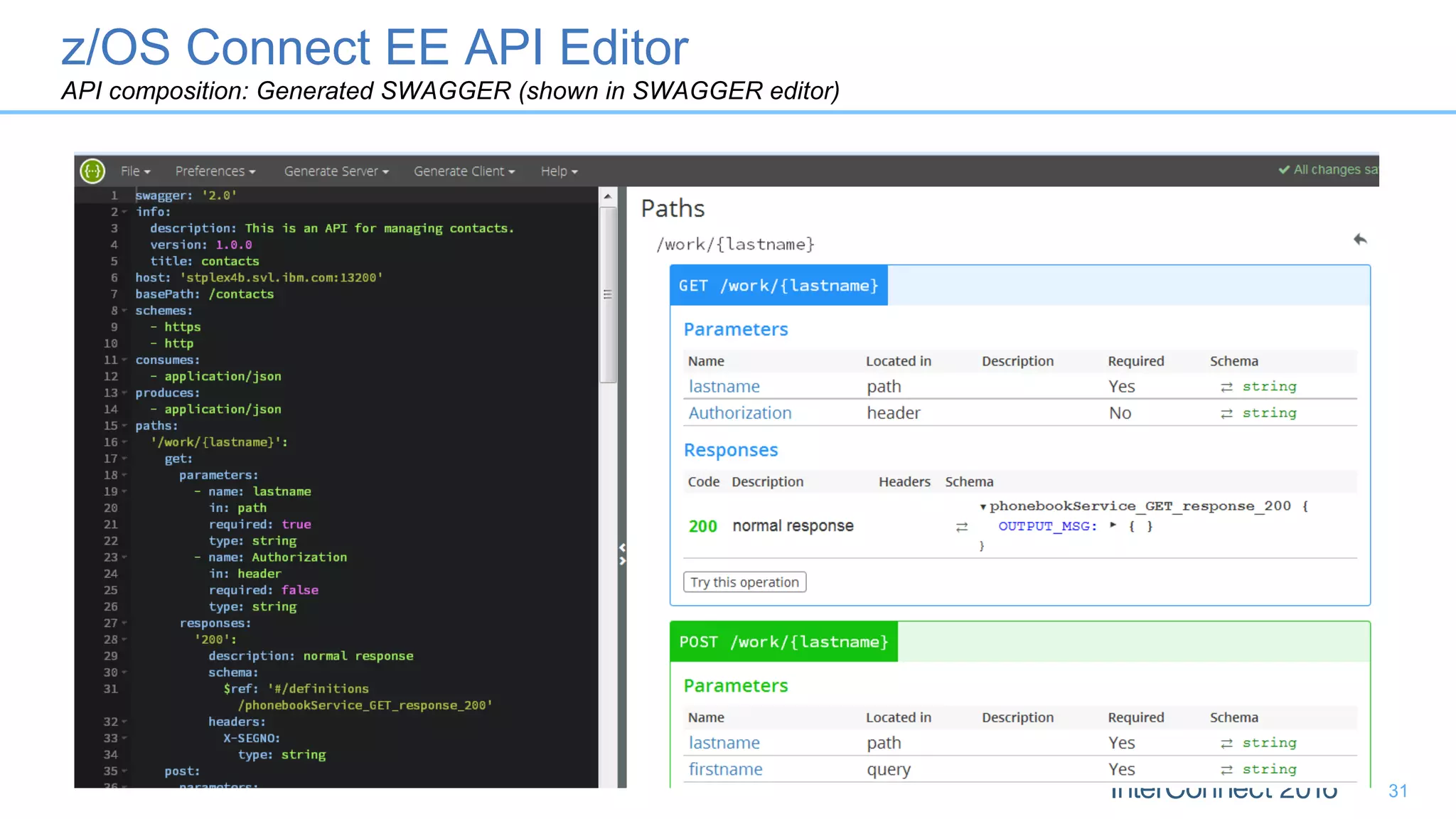This screenshot has height=819, width=1456.
Task: Click the Responses section heading
Action: click(731, 450)
